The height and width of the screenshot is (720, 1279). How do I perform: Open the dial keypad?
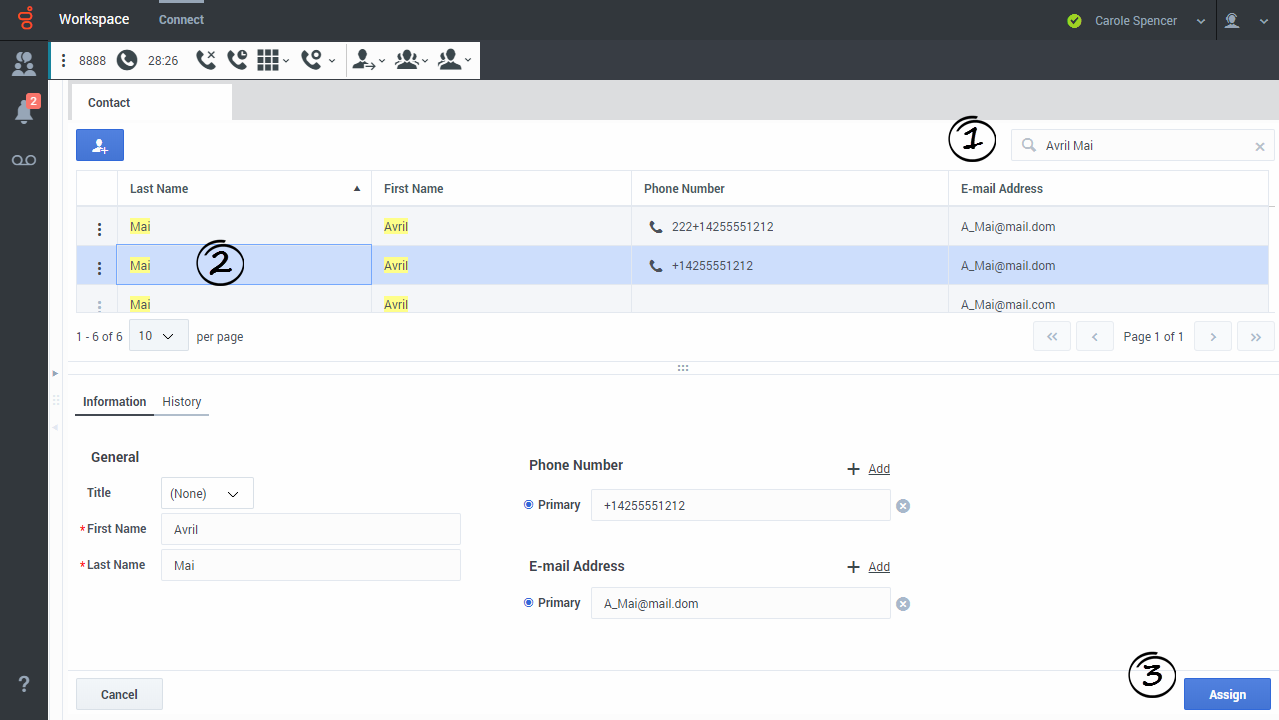tap(268, 60)
